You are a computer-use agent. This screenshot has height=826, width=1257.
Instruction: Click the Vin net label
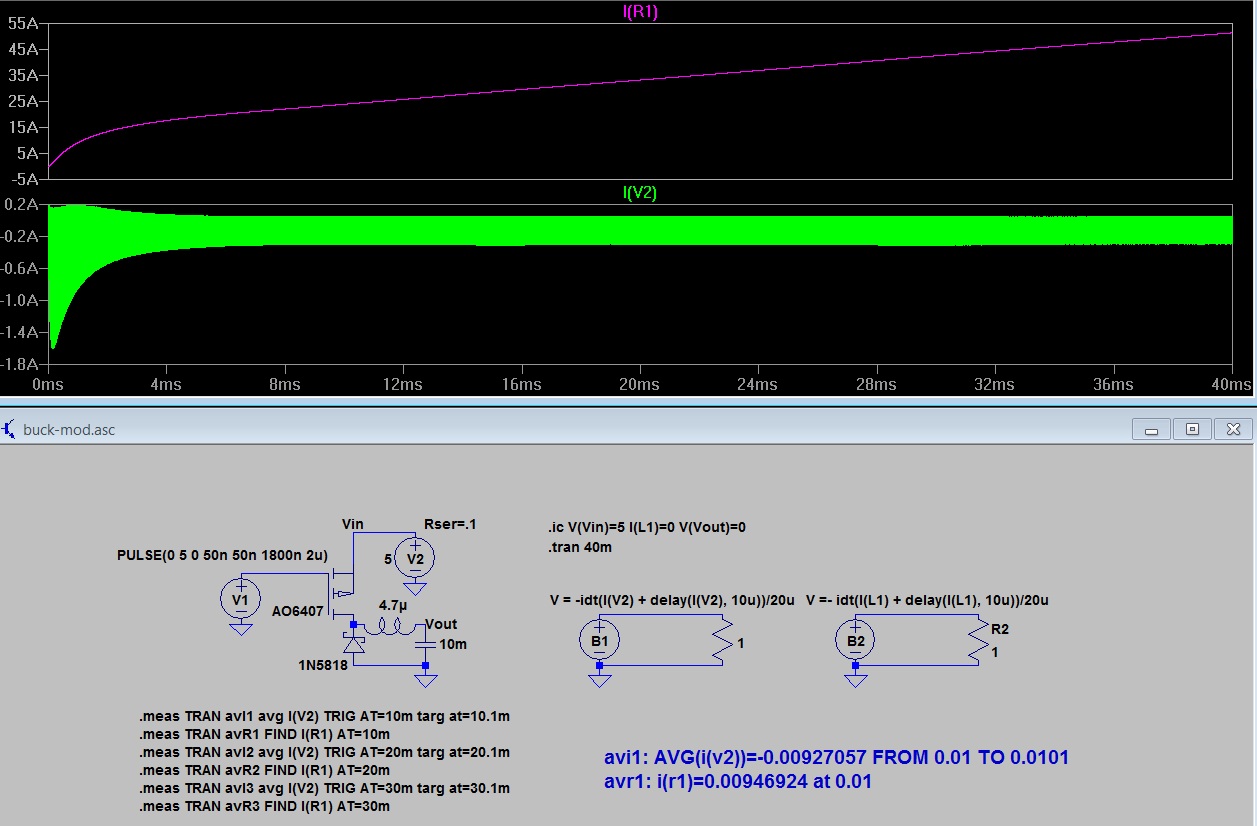click(353, 523)
